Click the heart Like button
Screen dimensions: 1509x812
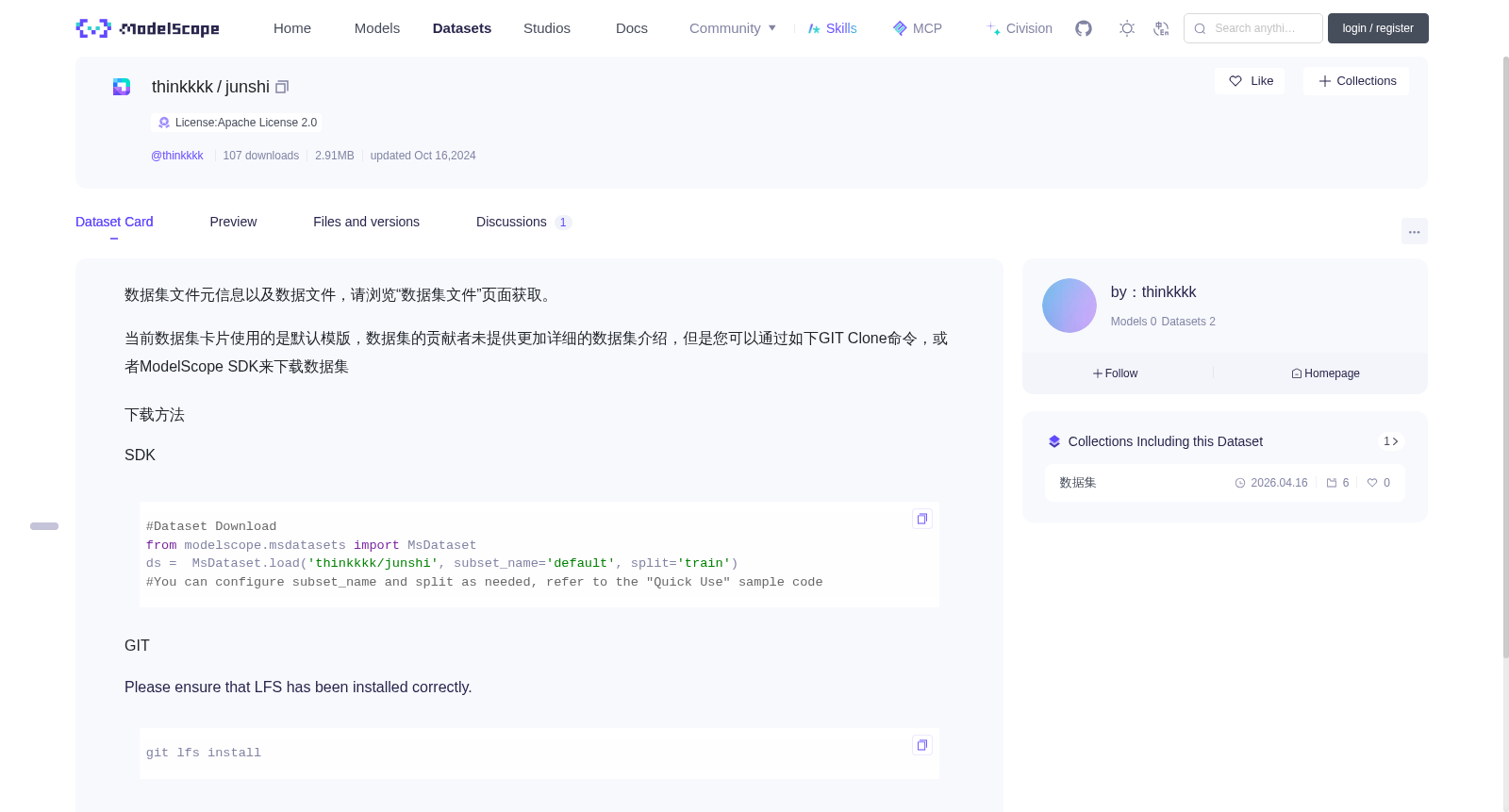point(1250,81)
